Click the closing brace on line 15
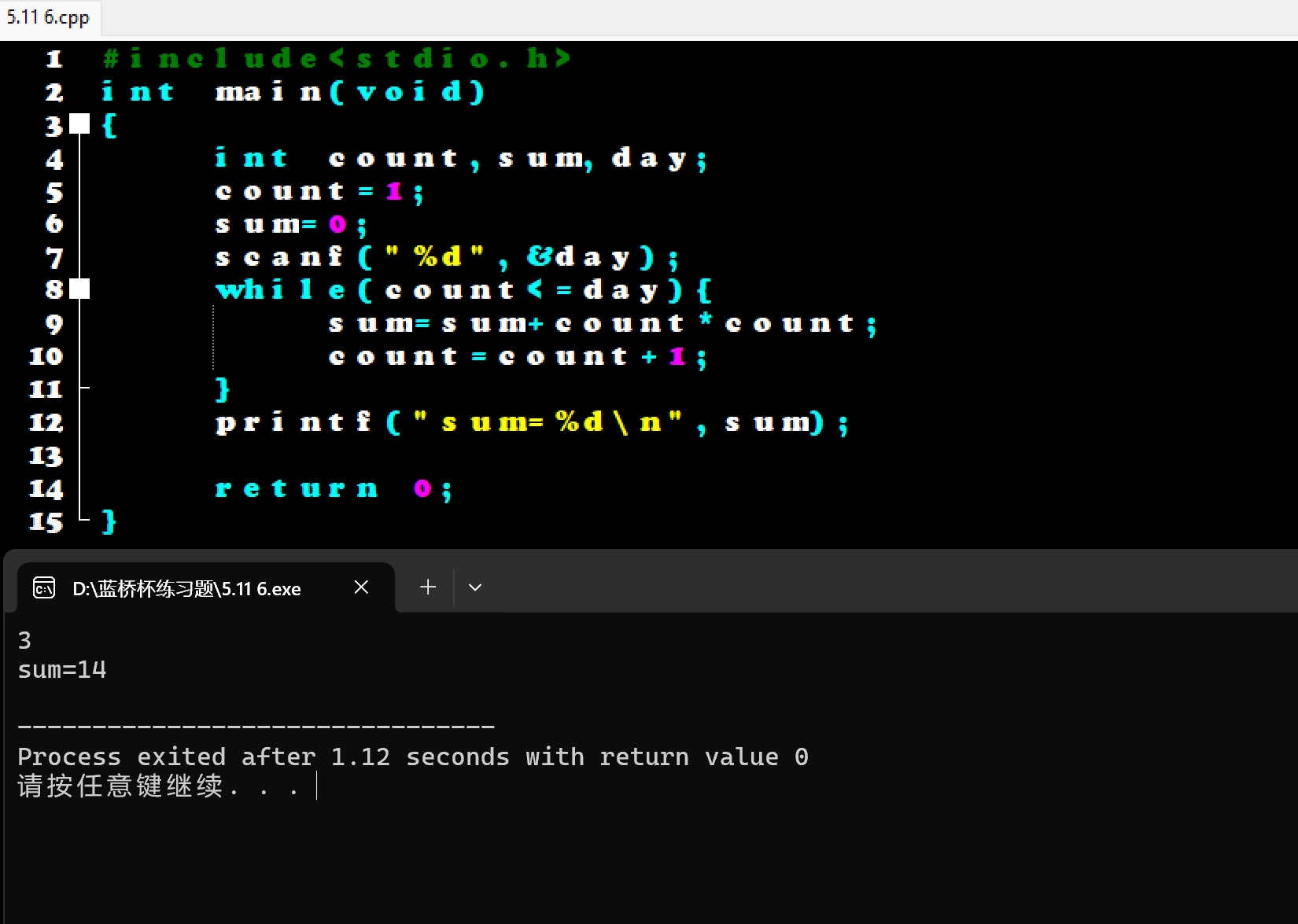 tap(109, 521)
